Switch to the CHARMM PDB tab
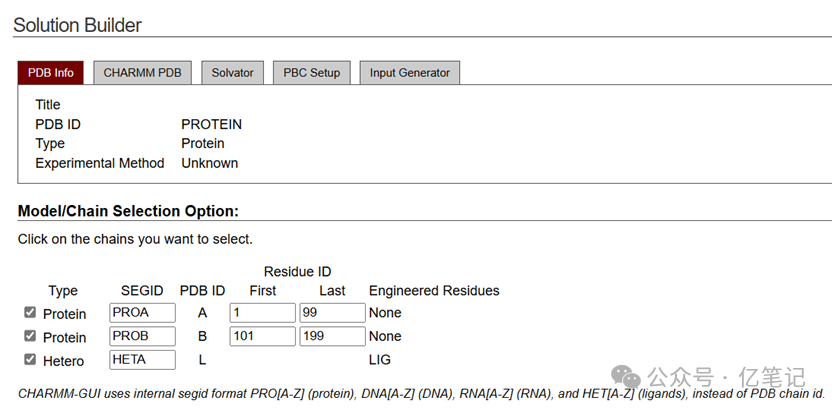The width and height of the screenshot is (832, 410). pos(142,73)
